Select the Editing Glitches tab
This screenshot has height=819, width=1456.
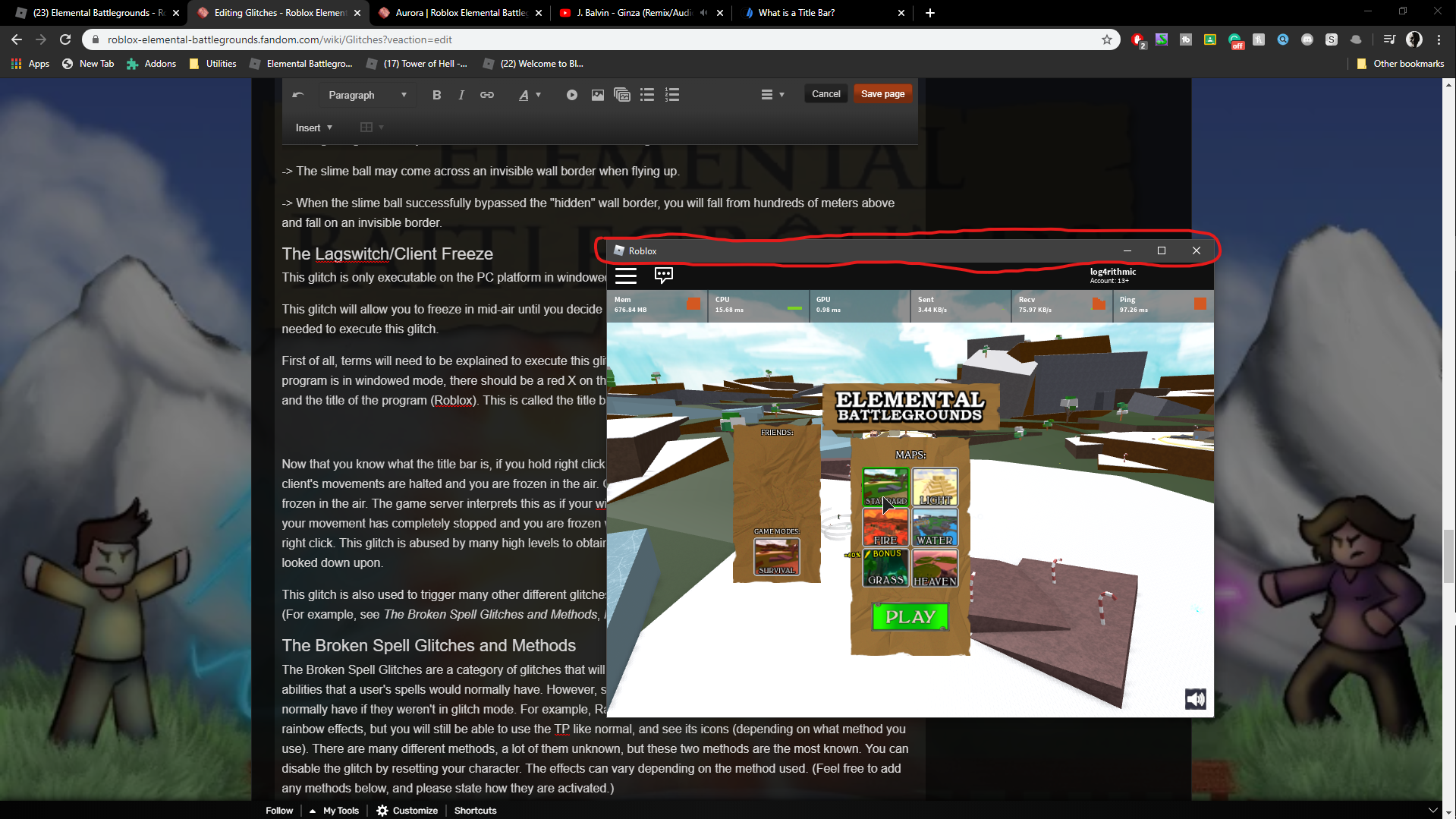(x=277, y=13)
